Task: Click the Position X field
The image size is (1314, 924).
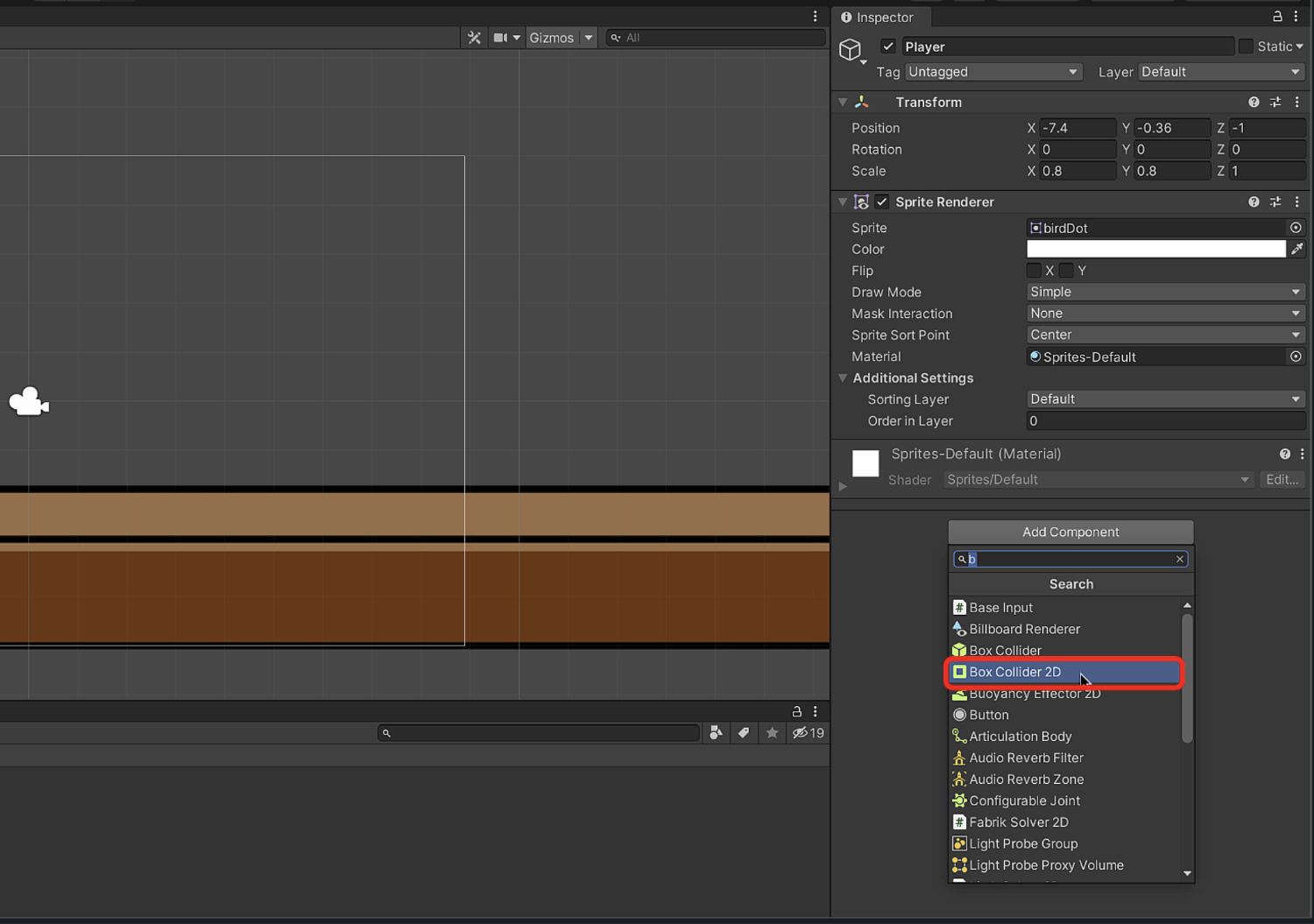Action: click(x=1077, y=128)
